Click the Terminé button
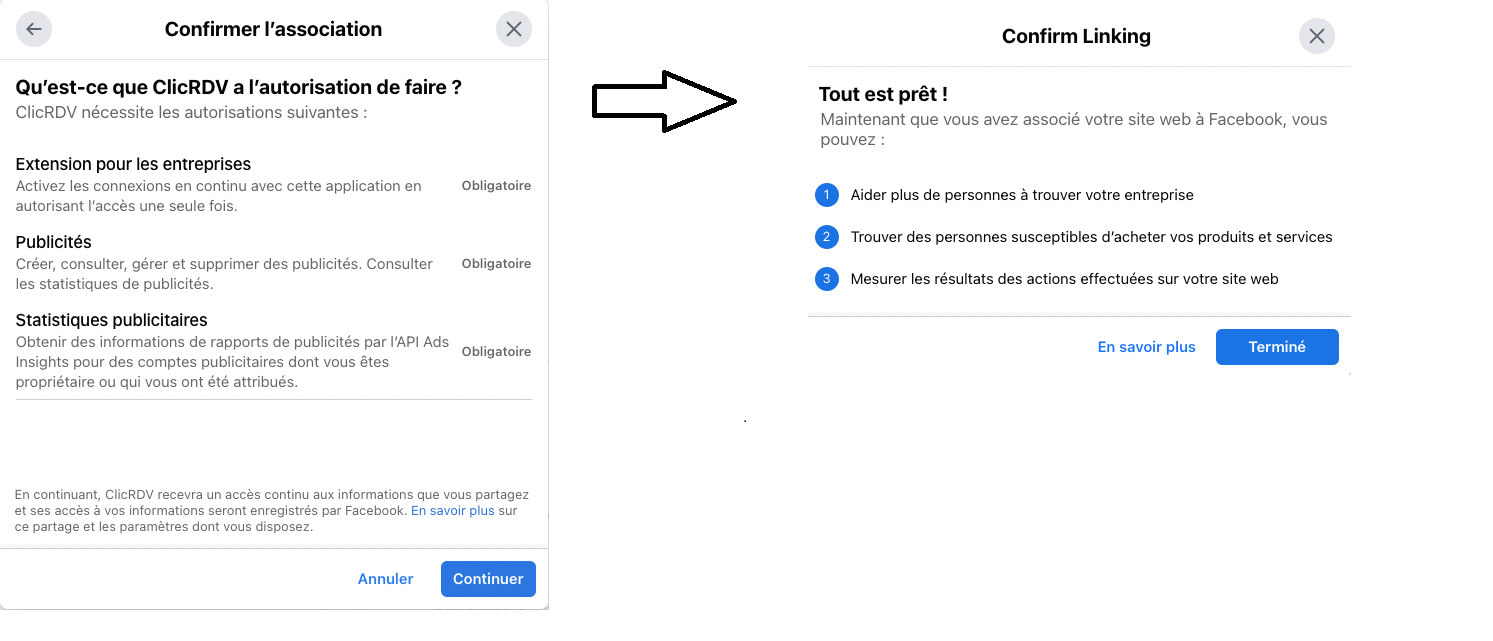Screen dimensions: 1493x641 click(x=1277, y=347)
